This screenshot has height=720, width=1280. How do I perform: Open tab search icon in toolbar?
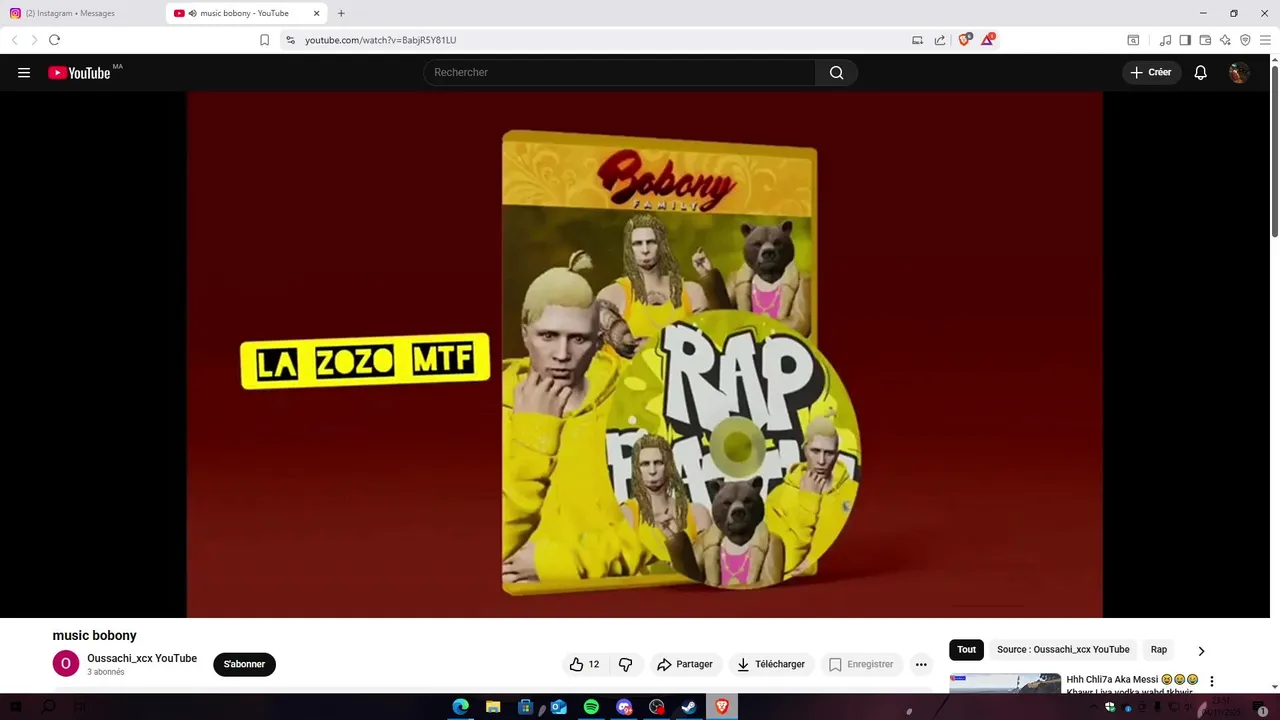tap(1133, 40)
